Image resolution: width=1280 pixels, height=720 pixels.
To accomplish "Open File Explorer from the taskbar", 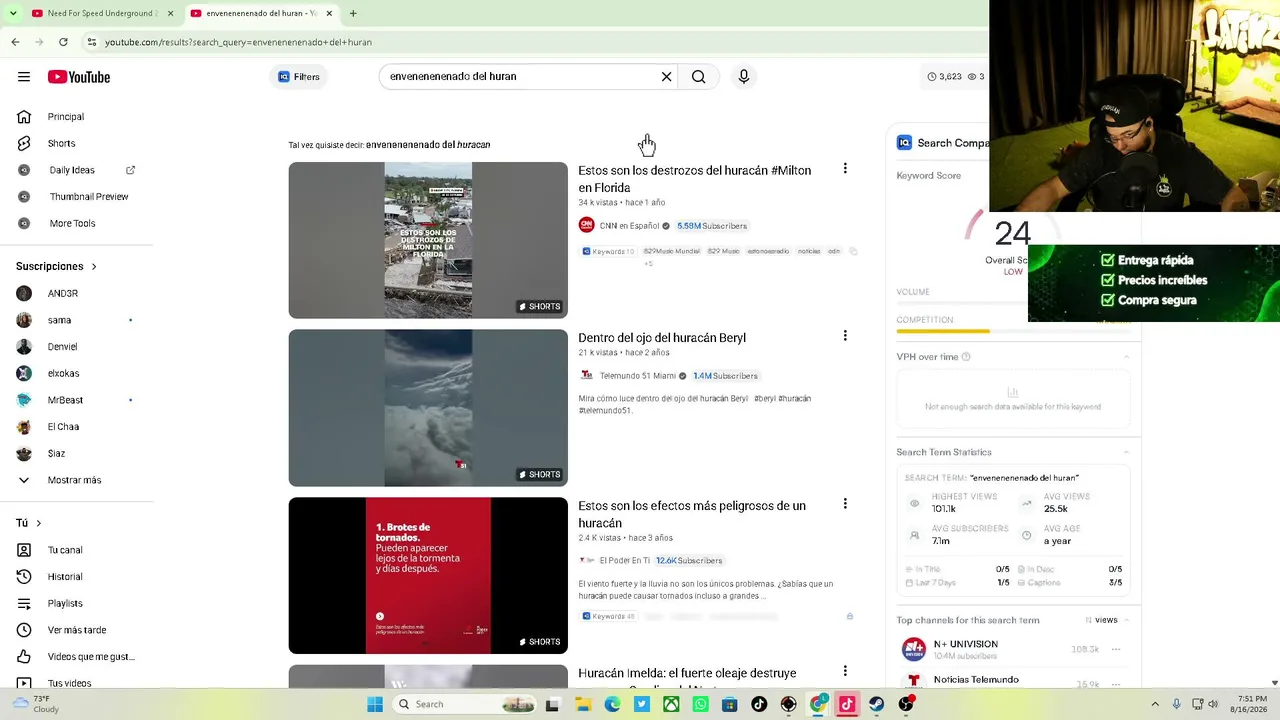I will [583, 704].
